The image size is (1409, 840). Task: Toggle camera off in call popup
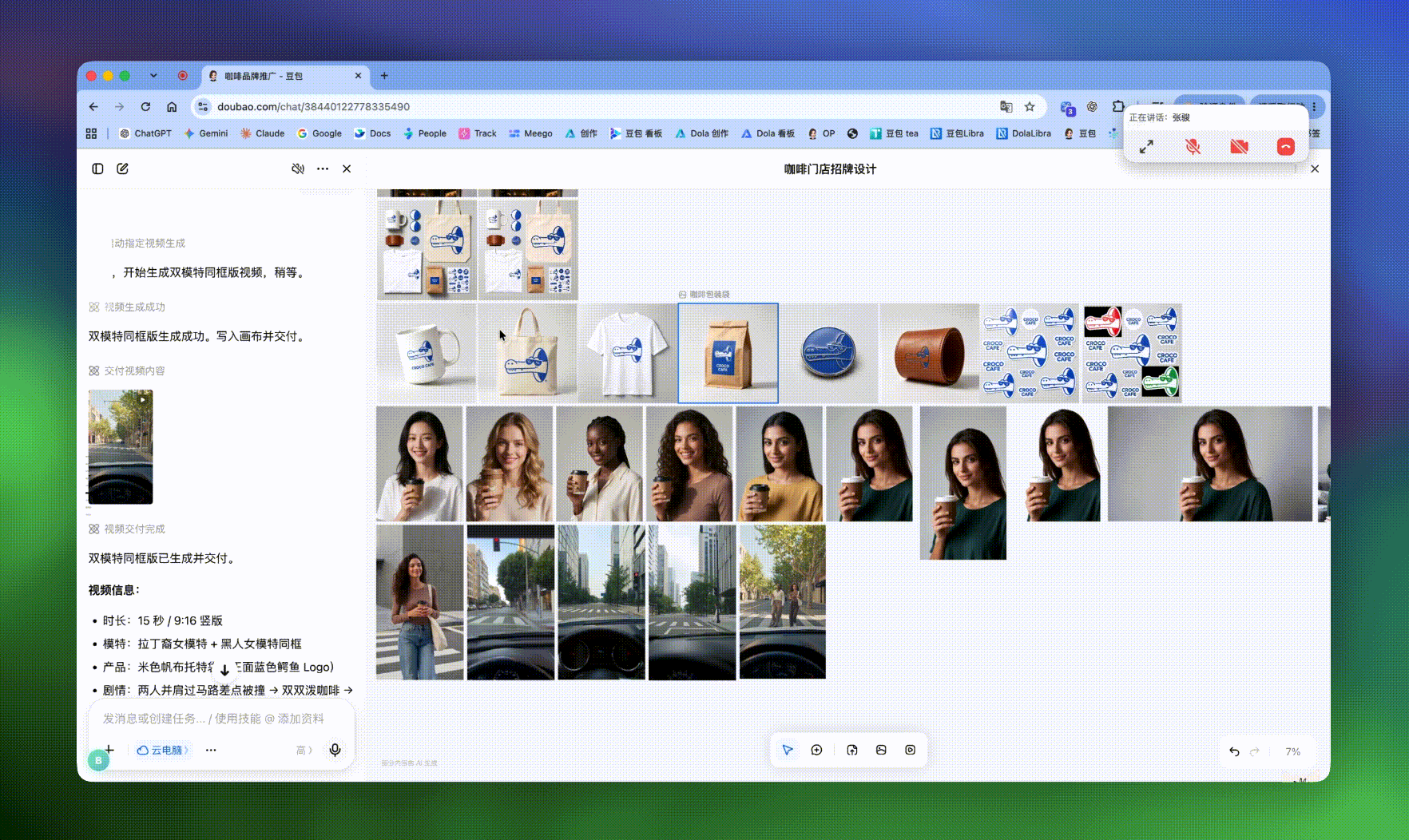pos(1239,147)
